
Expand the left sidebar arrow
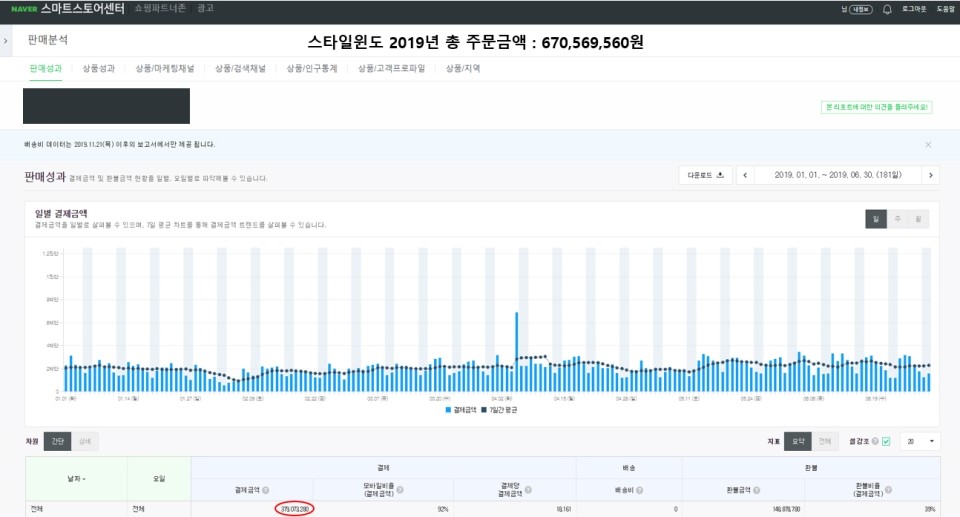click(x=6, y=41)
